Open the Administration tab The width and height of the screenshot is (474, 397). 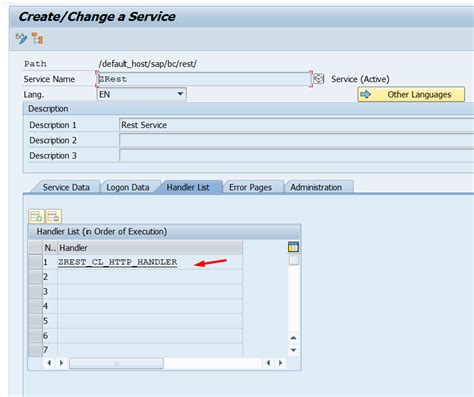(x=316, y=187)
